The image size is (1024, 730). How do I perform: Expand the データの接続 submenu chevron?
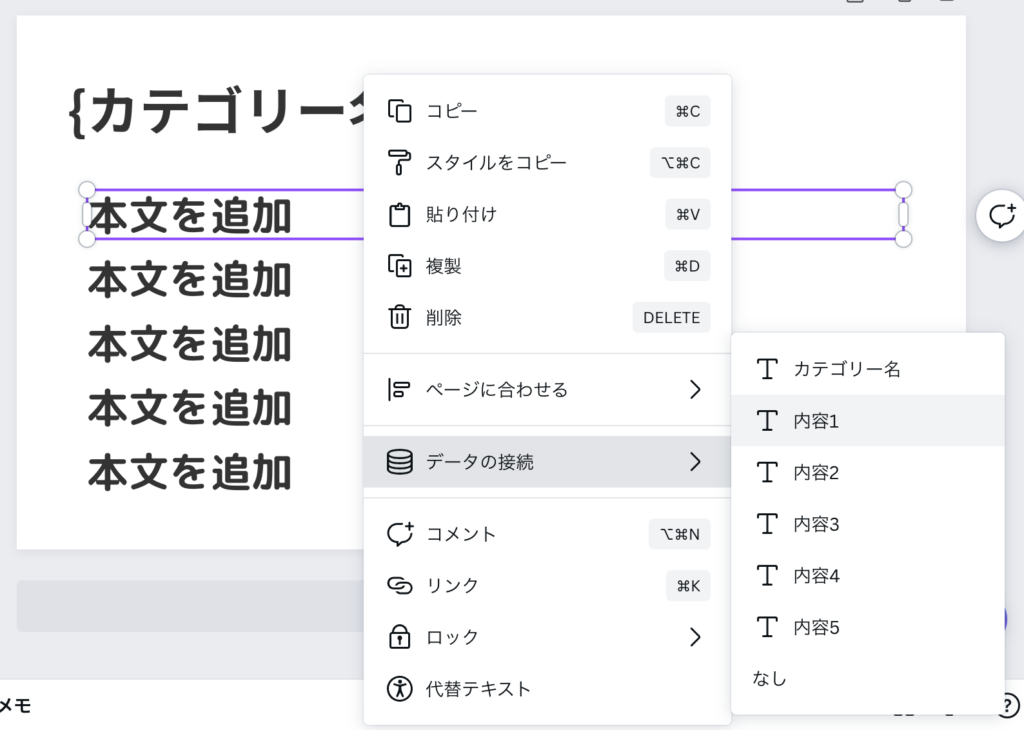point(695,462)
